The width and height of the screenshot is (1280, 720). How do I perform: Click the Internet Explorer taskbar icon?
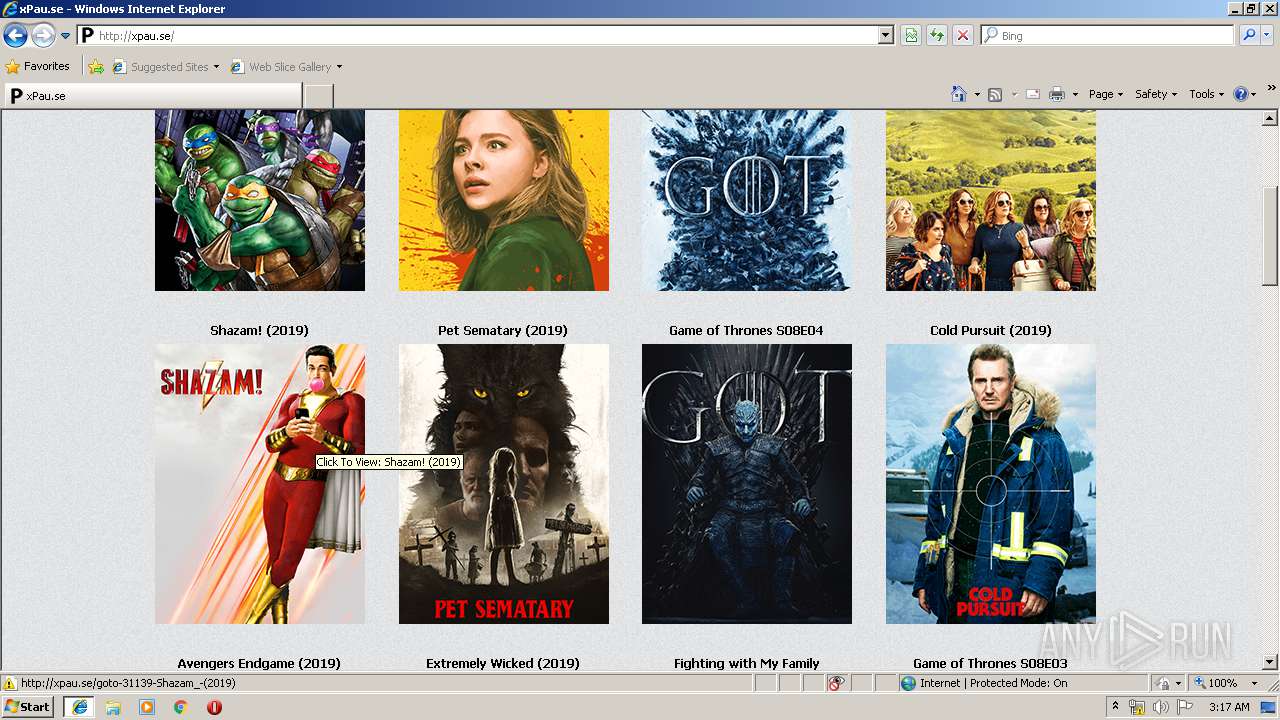point(79,707)
